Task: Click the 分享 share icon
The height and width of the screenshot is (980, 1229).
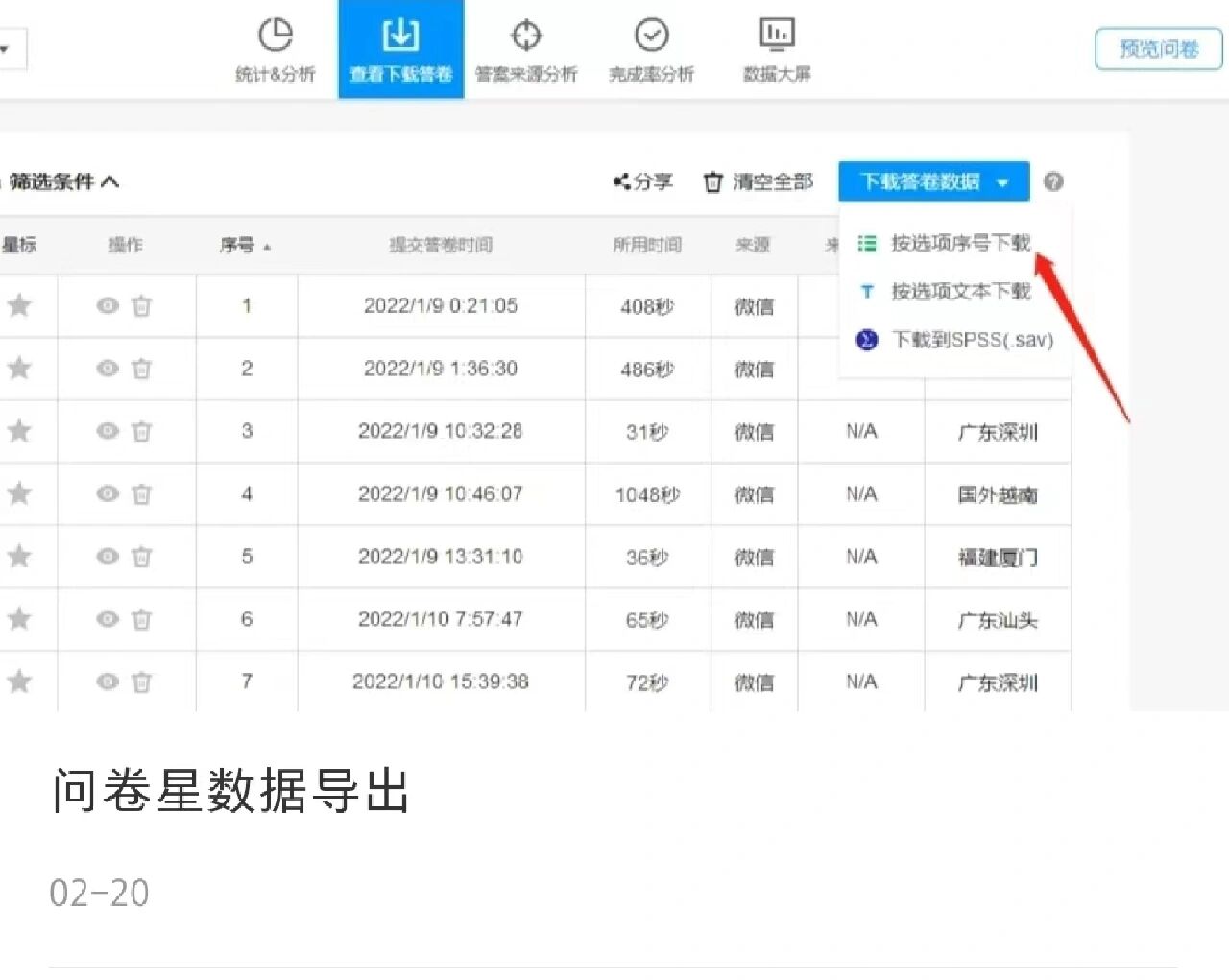Action: click(x=643, y=181)
